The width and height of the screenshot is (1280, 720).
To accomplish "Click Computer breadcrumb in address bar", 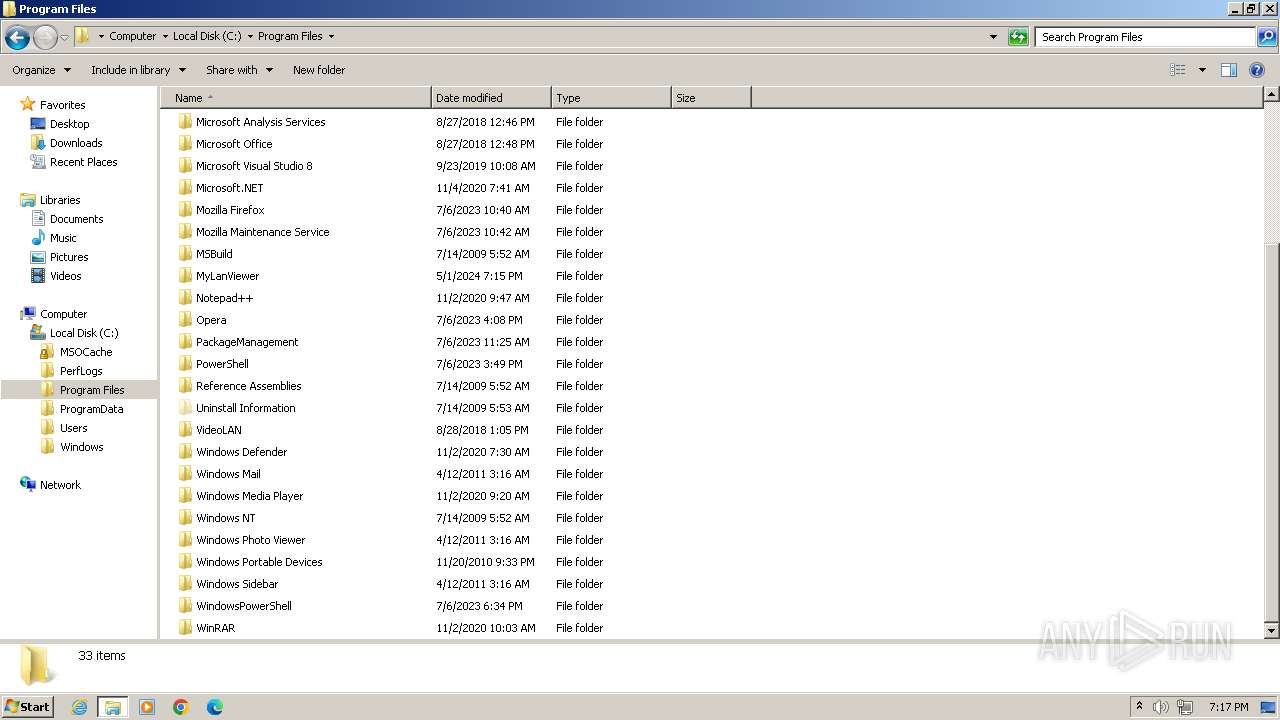I will (132, 37).
